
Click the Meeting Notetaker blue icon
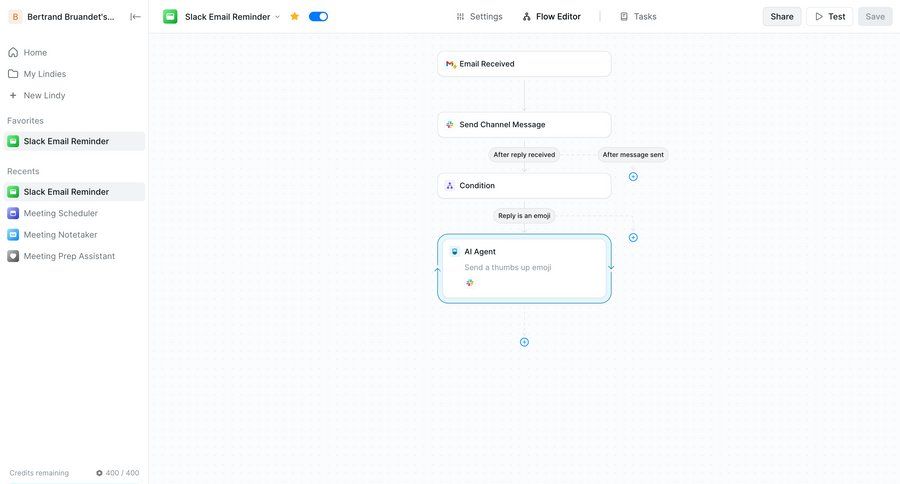pos(13,235)
